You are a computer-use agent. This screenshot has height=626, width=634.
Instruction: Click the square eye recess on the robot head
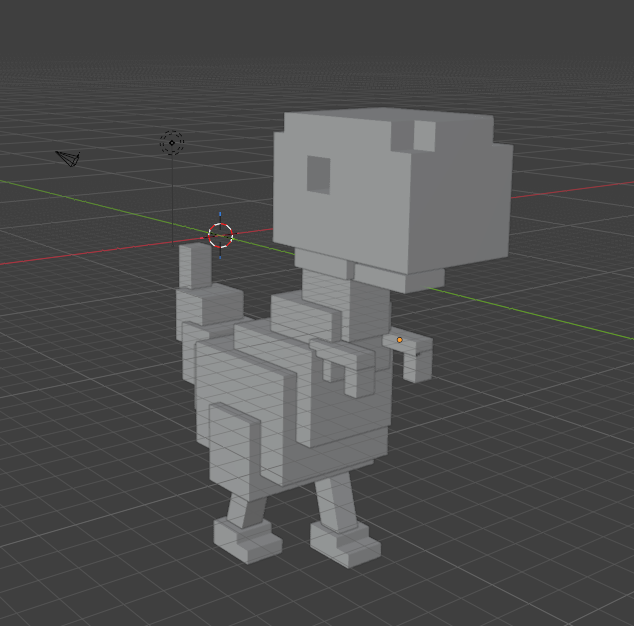click(x=319, y=175)
